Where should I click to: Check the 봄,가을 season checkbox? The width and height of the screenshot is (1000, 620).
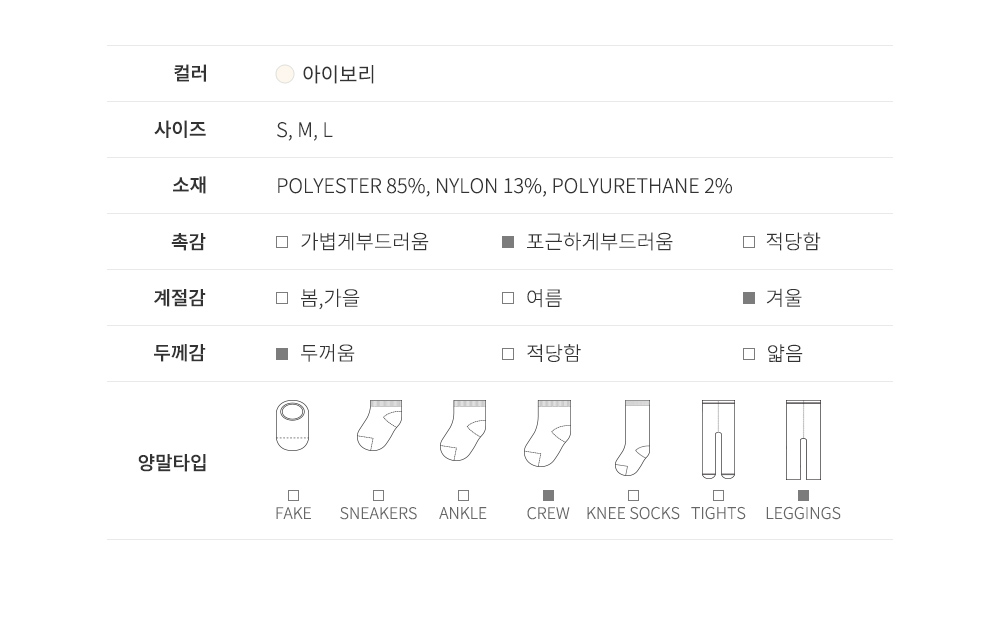point(282,298)
